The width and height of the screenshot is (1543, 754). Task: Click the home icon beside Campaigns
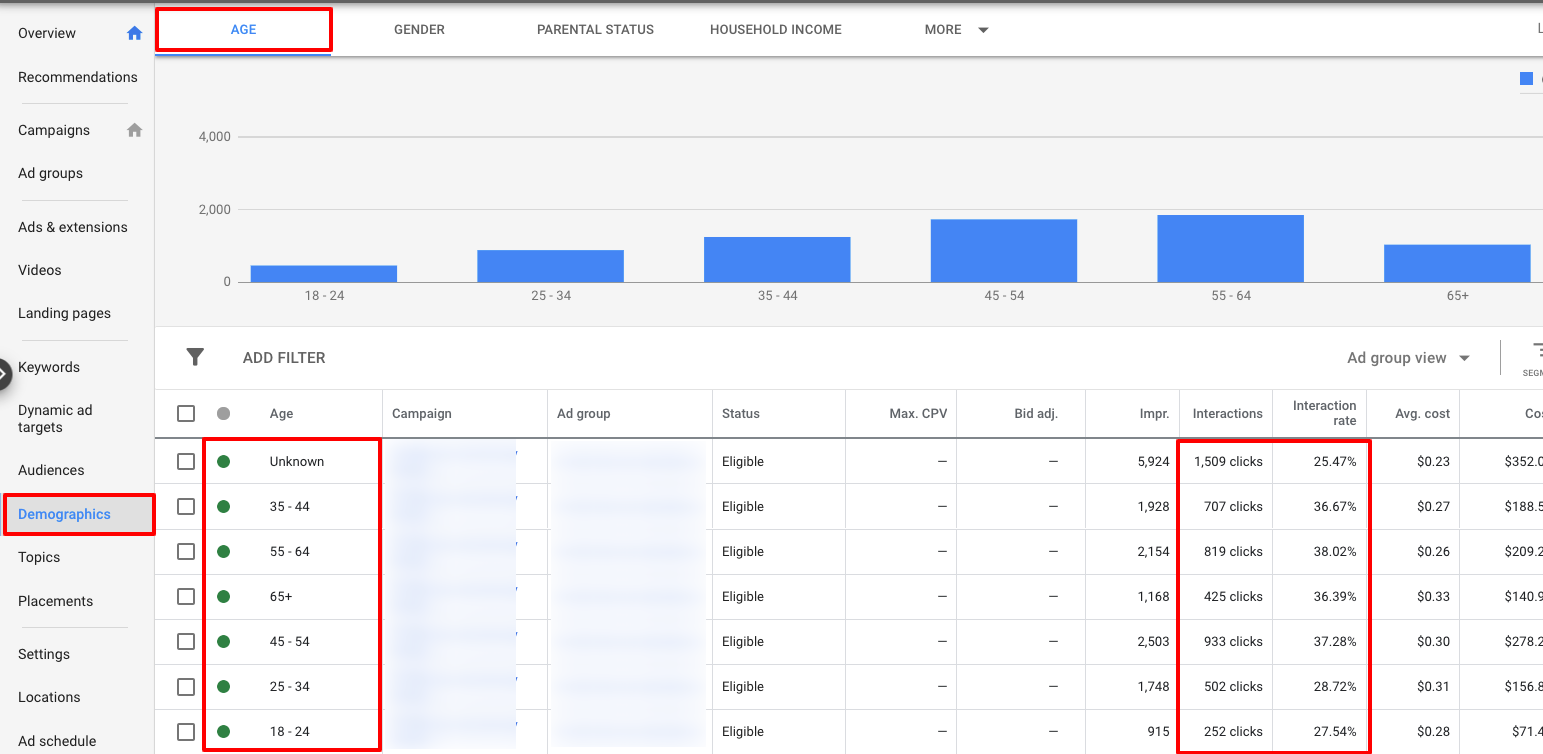coord(134,130)
